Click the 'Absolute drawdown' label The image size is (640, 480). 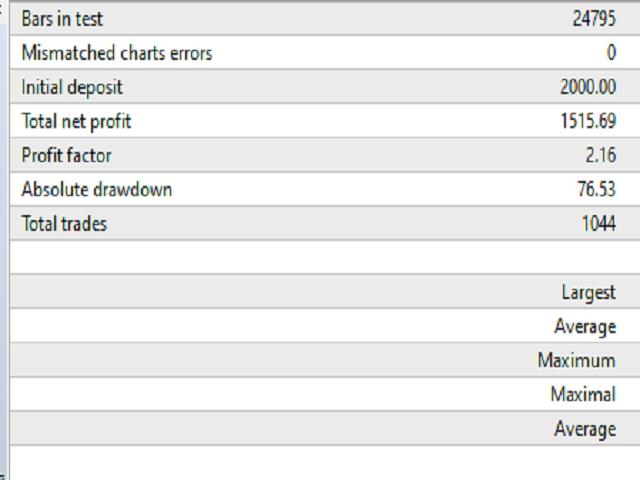coord(96,190)
